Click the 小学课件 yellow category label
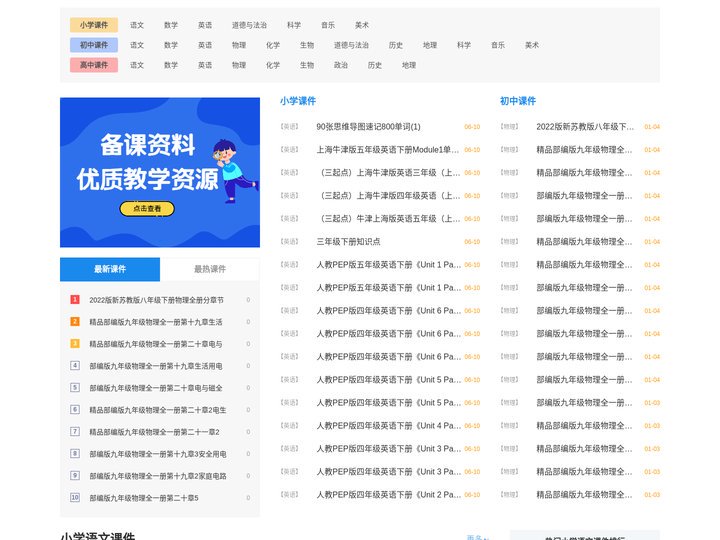Viewport: 720px width, 540px height. (x=94, y=25)
